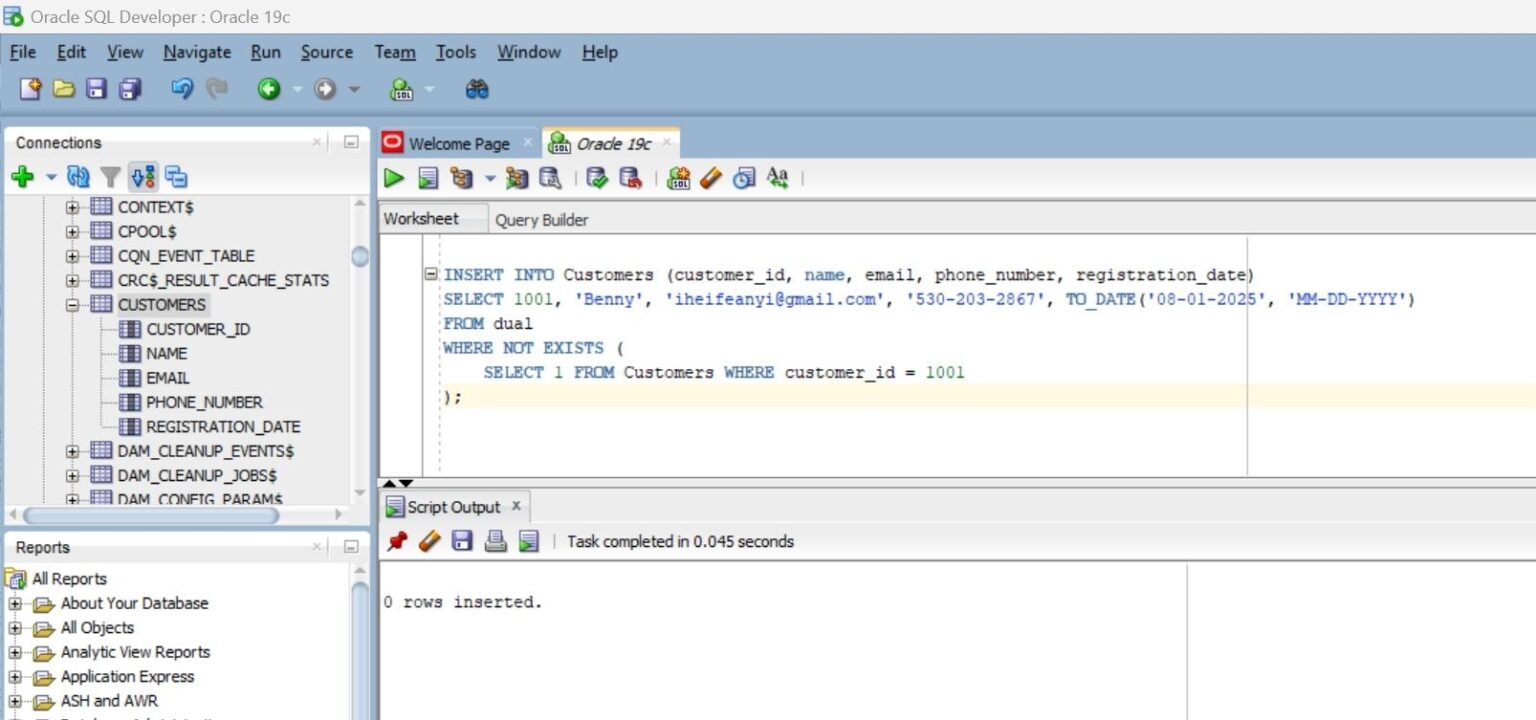Open SQL History with the clock icon
Image resolution: width=1536 pixels, height=720 pixels.
(741, 178)
